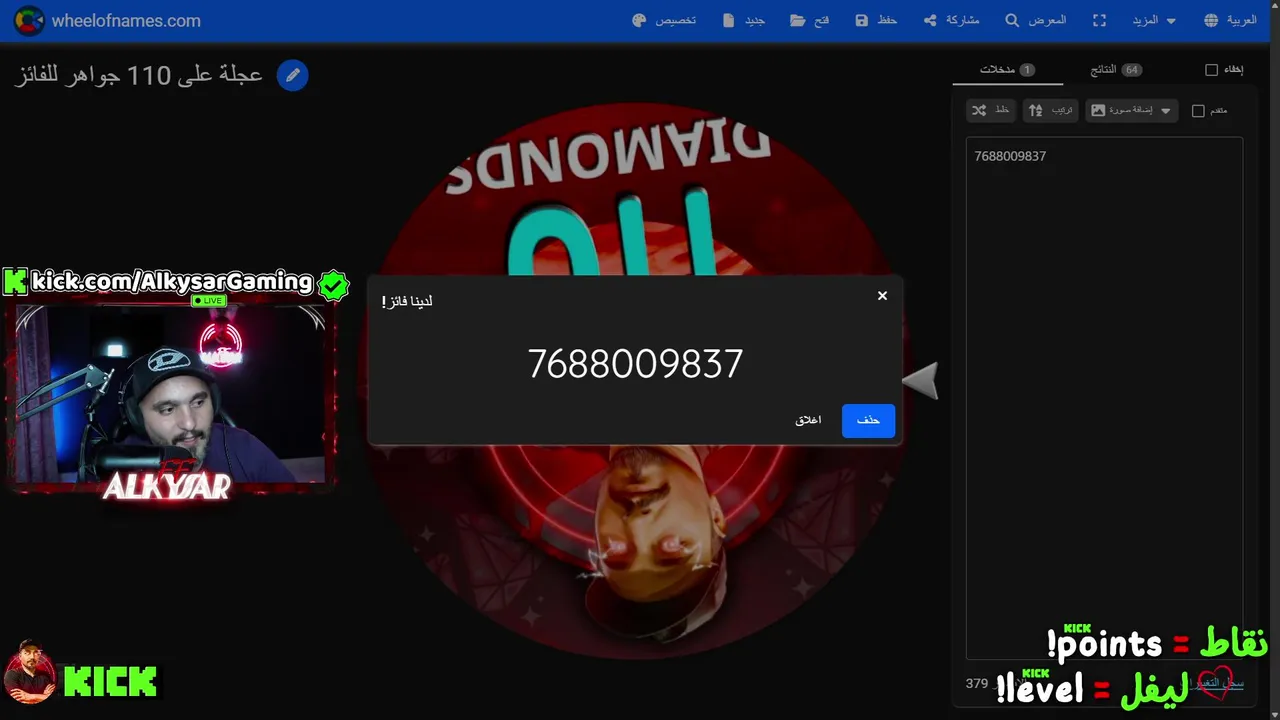Create a new wheel with جديد
1280x720 pixels.
[743, 20]
